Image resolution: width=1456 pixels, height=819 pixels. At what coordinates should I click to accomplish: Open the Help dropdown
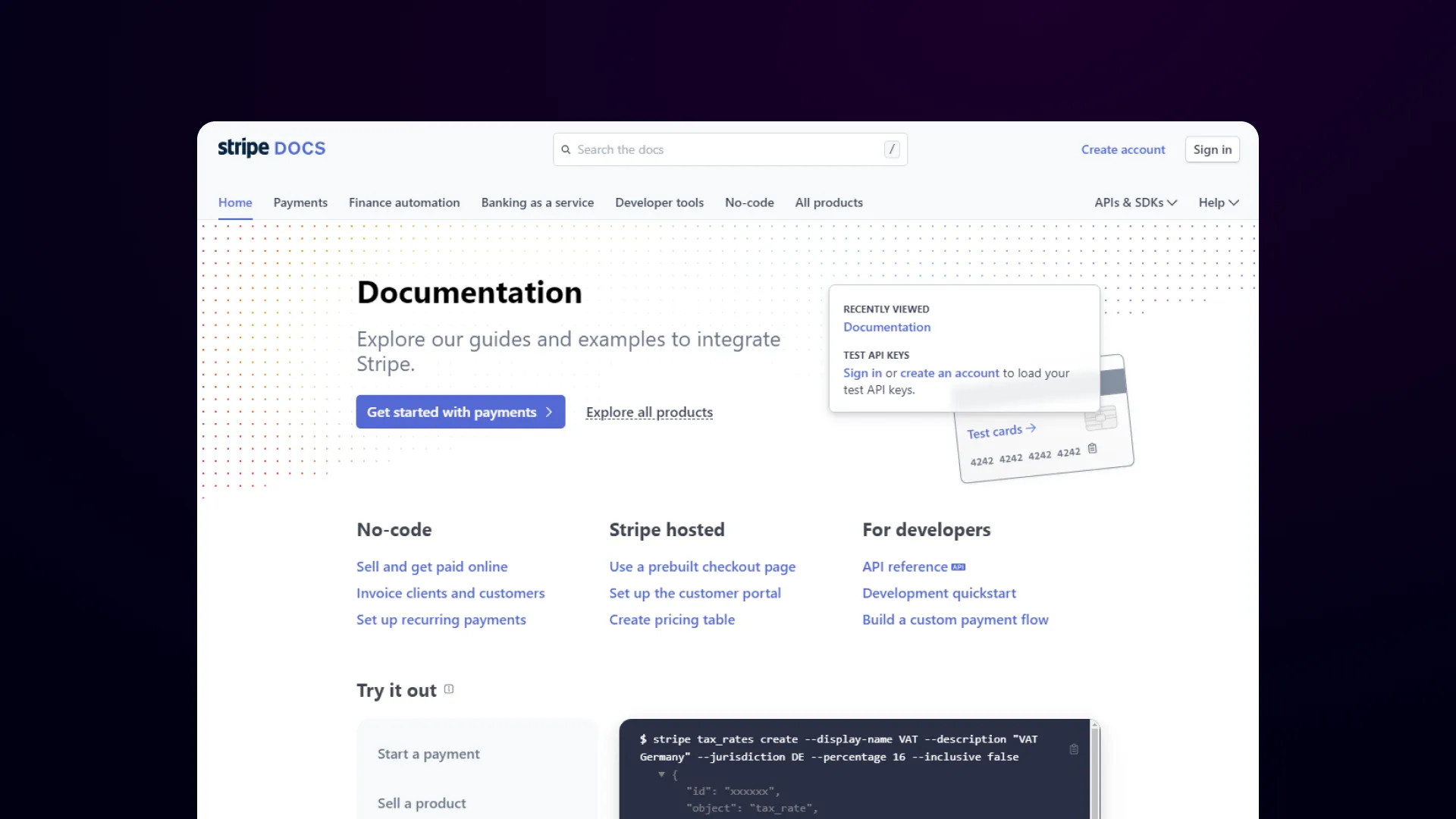[x=1217, y=202]
